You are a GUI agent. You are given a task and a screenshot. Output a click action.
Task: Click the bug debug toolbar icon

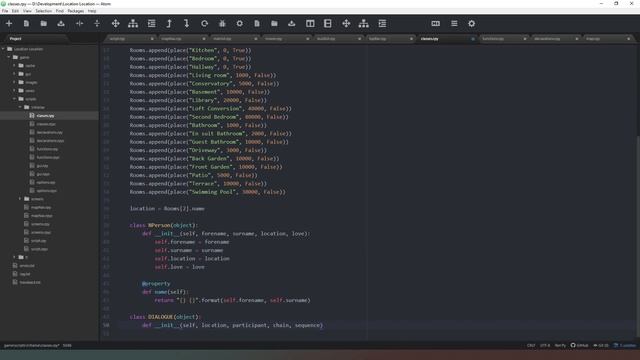pos(222,24)
